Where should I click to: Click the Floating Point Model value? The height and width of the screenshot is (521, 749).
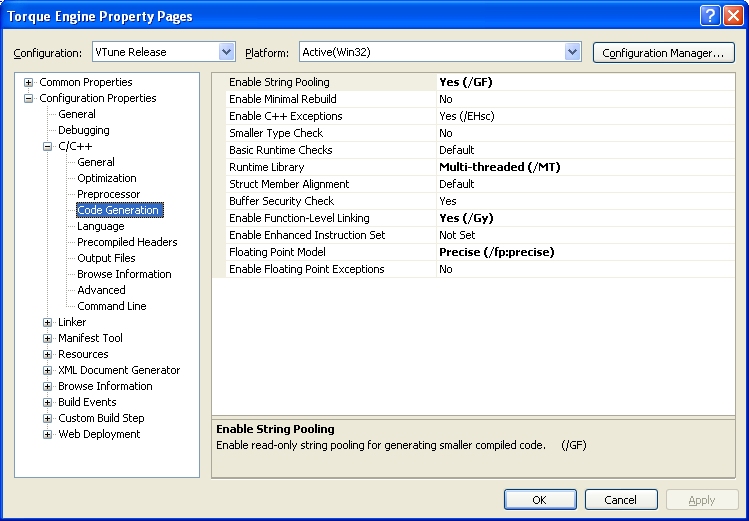[496, 252]
